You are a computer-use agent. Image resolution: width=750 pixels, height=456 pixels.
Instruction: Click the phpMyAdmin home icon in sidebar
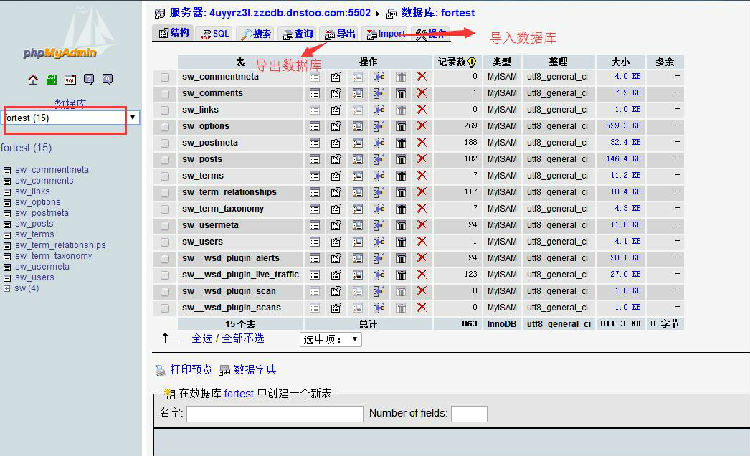pyautogui.click(x=34, y=79)
